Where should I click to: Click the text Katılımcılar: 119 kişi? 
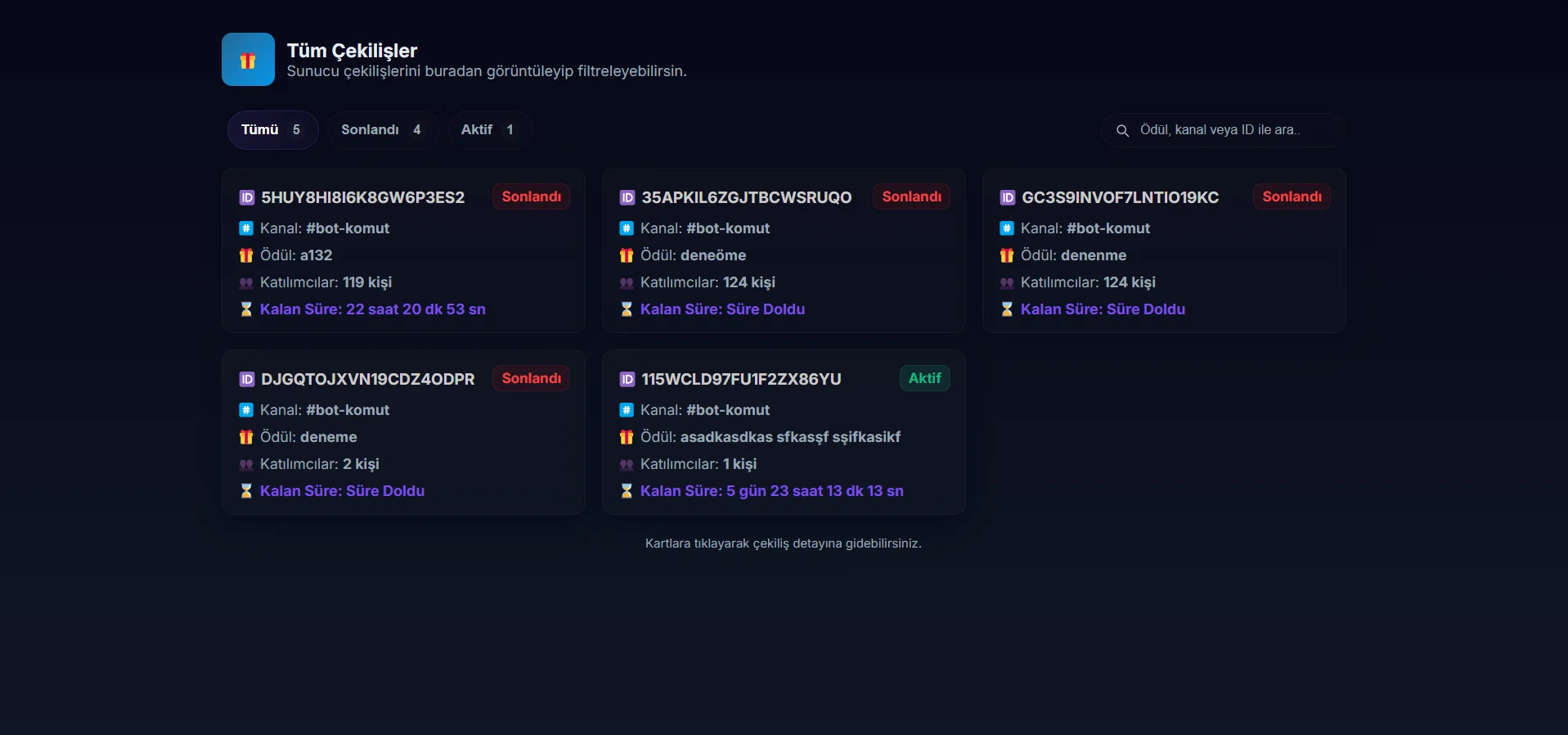point(326,282)
